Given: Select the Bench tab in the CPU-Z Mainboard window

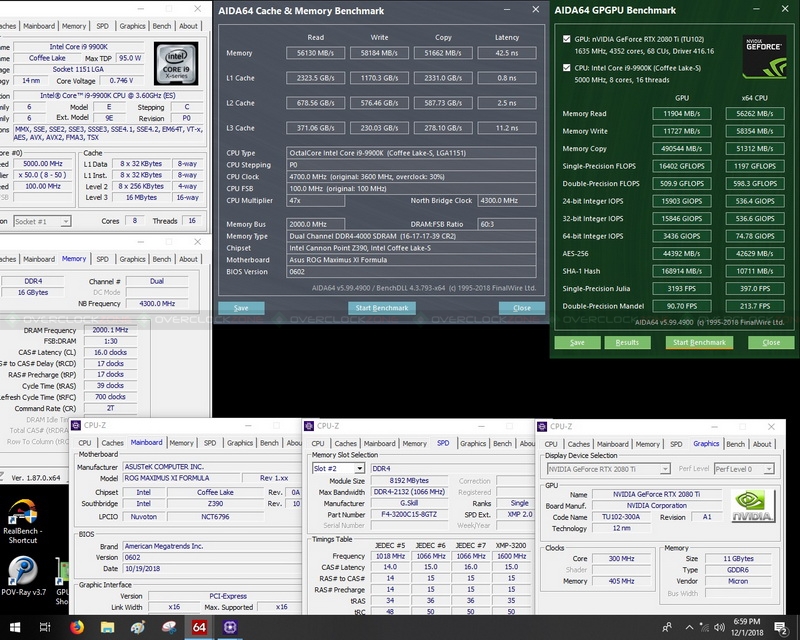Looking at the screenshot, I should [269, 443].
